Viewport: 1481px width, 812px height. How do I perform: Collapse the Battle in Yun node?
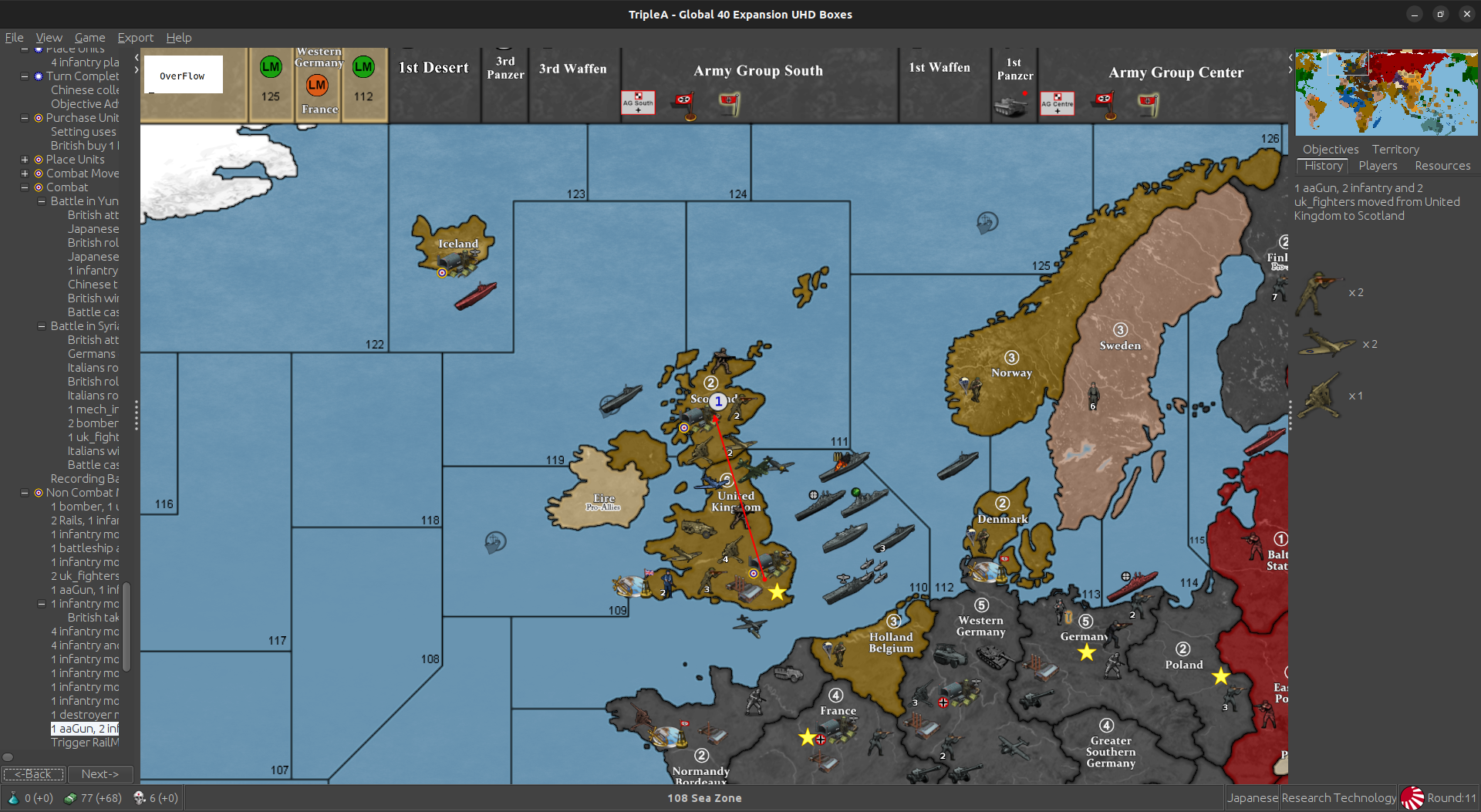[x=42, y=201]
